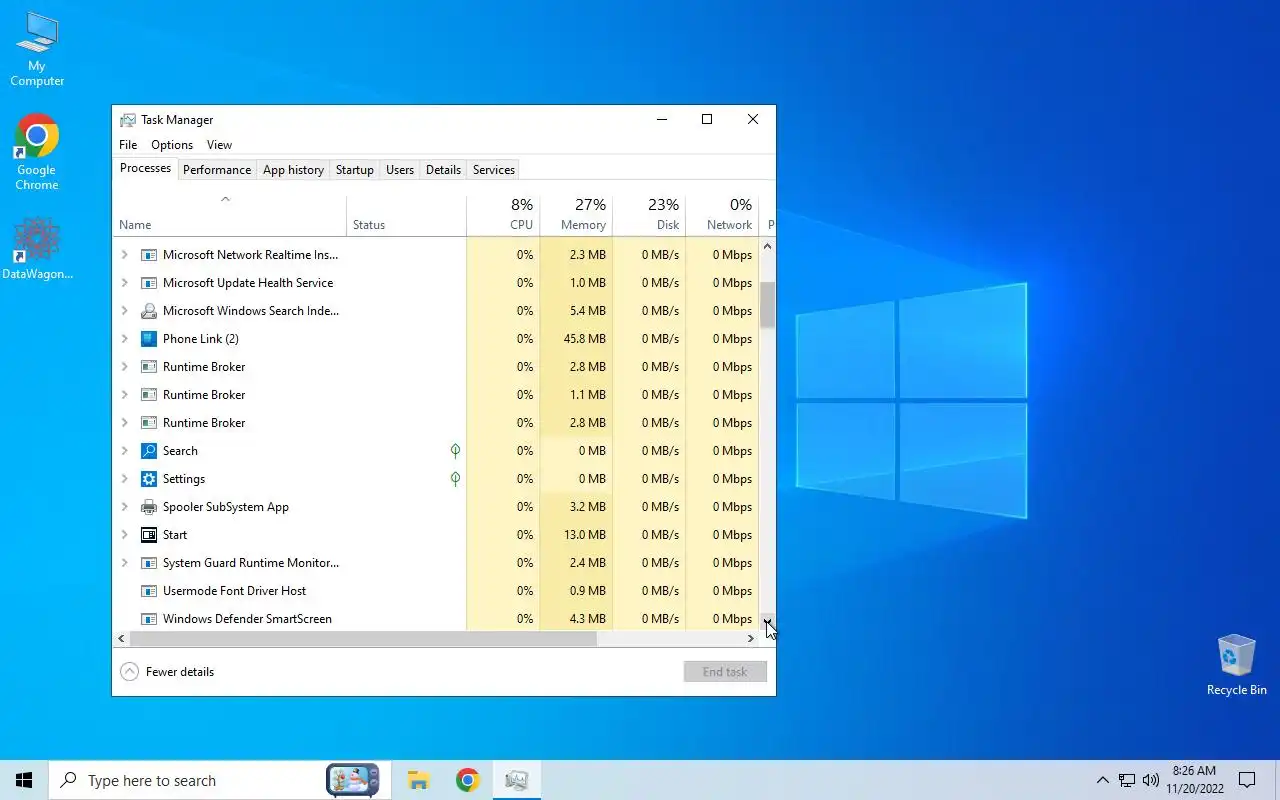Click the horizontal scroll right arrow

pos(751,638)
